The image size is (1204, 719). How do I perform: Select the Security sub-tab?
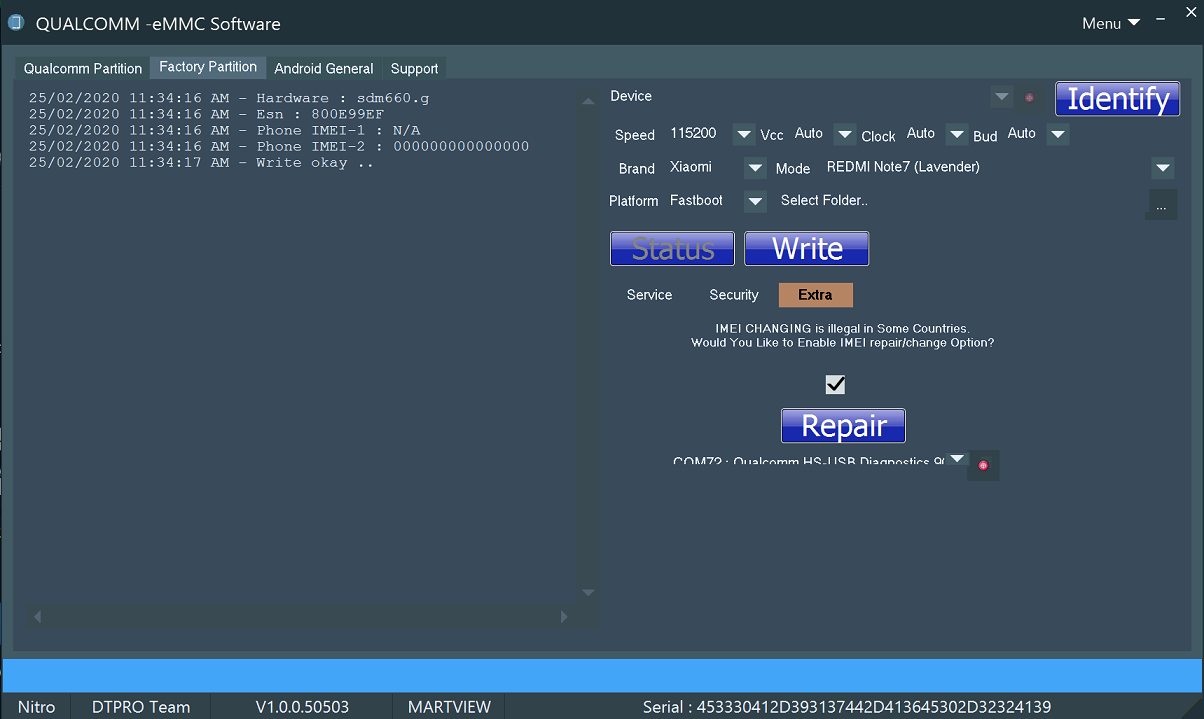click(734, 295)
